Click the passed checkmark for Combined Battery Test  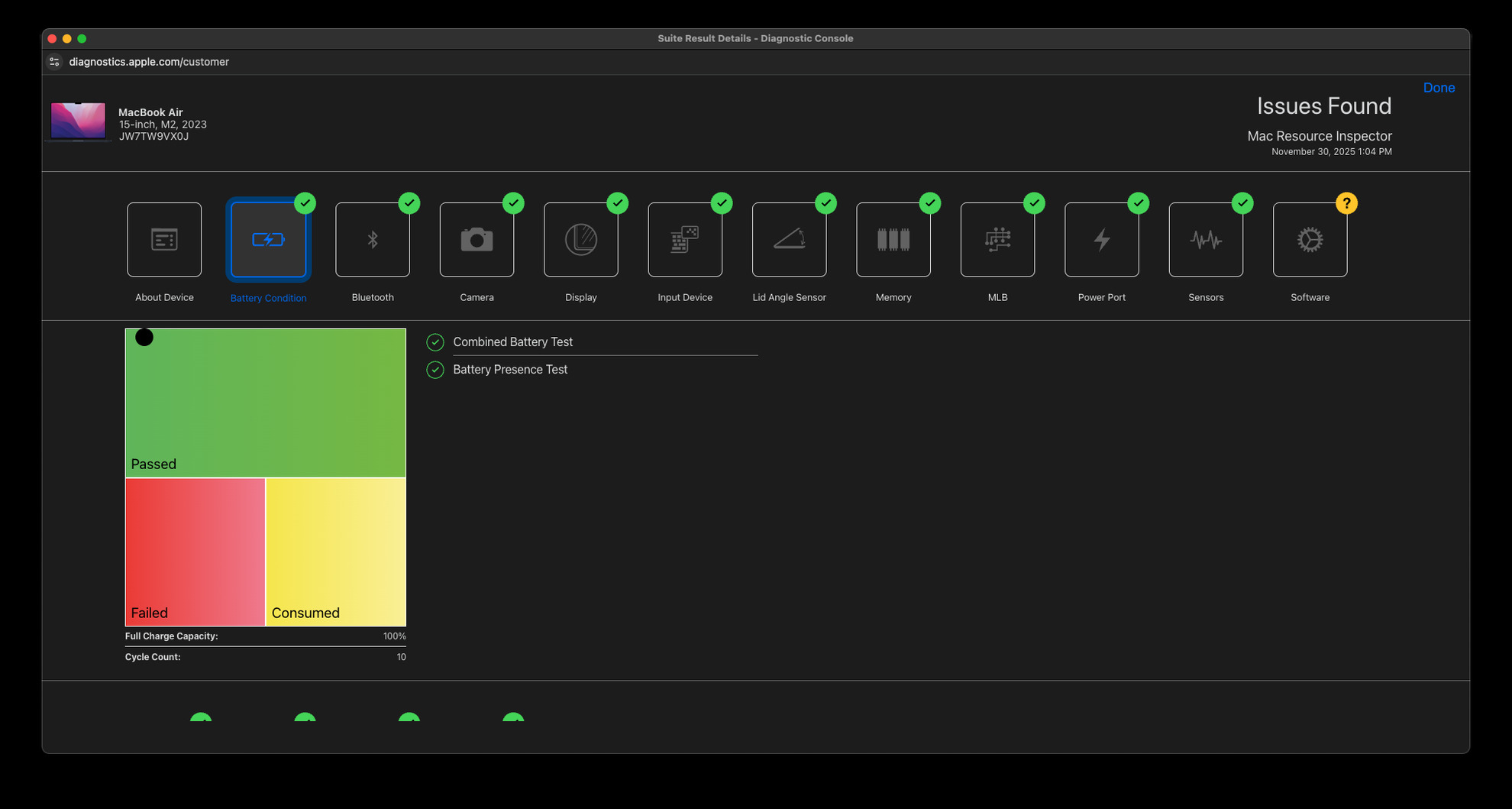click(435, 342)
